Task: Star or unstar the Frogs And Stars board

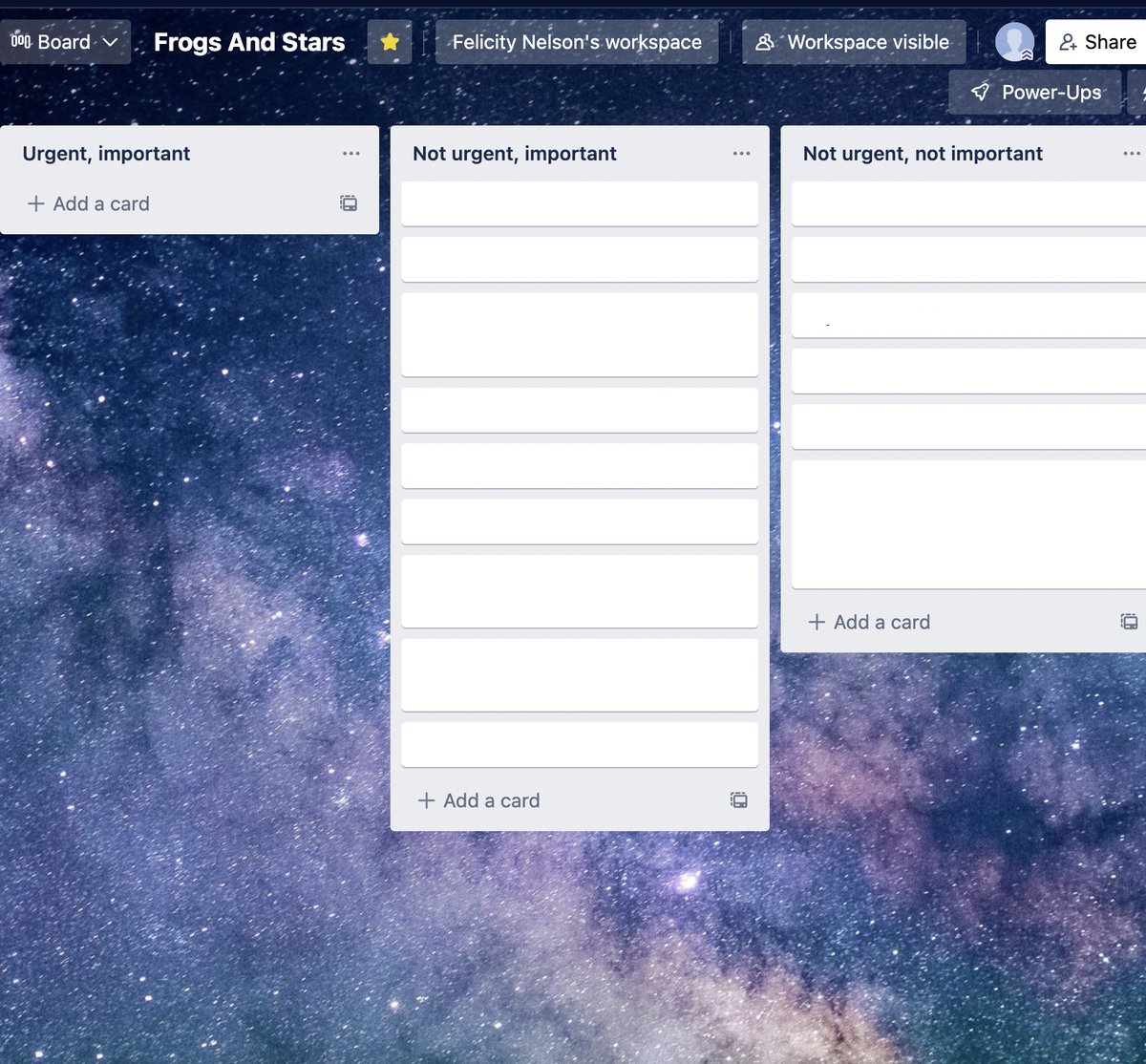Action: click(x=390, y=42)
